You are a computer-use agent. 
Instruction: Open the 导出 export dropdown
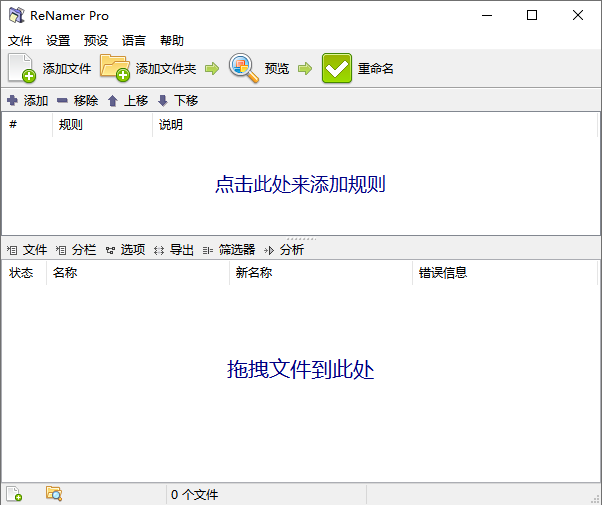click(x=174, y=250)
